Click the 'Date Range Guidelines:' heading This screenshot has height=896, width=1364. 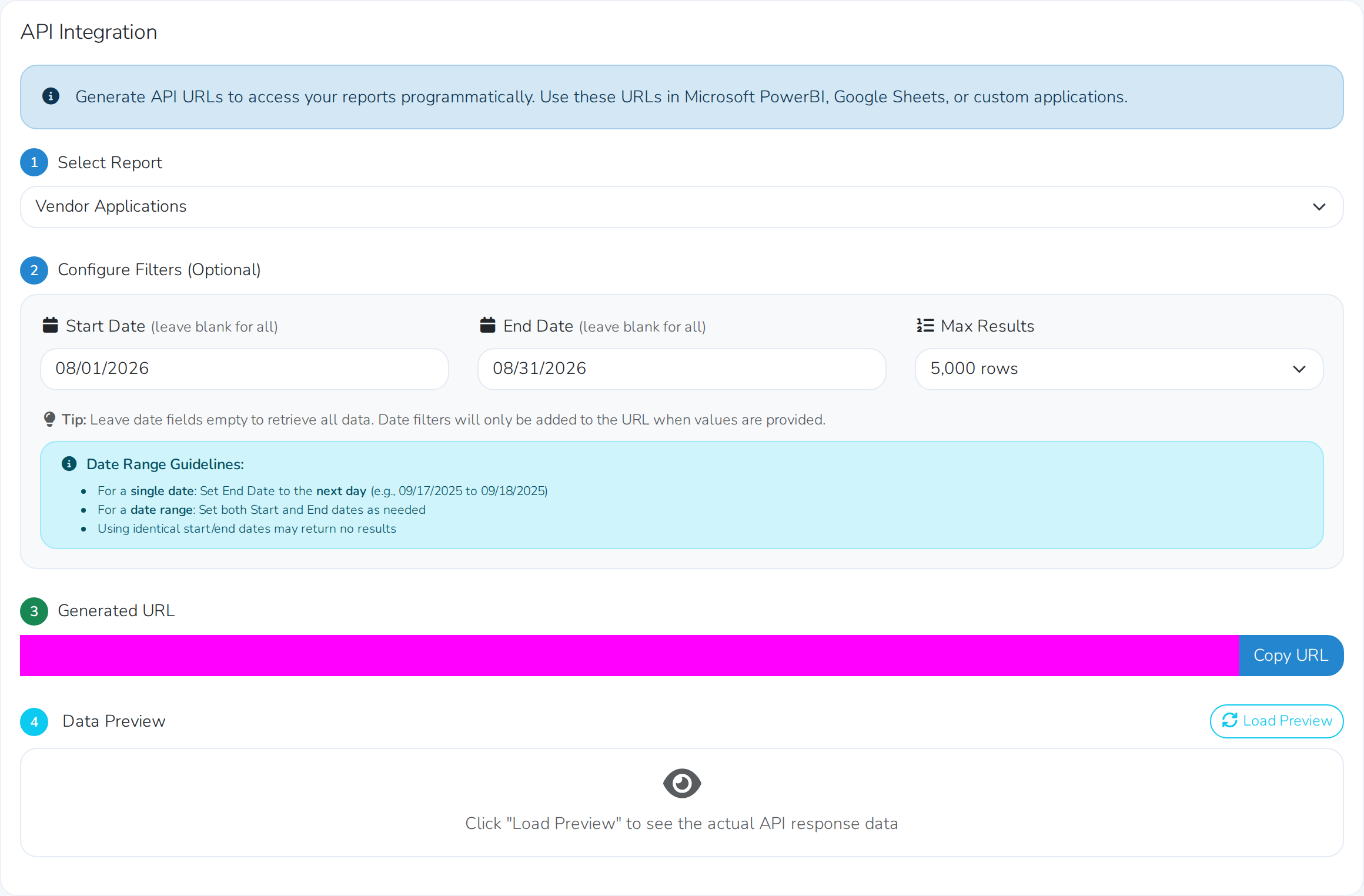click(165, 464)
